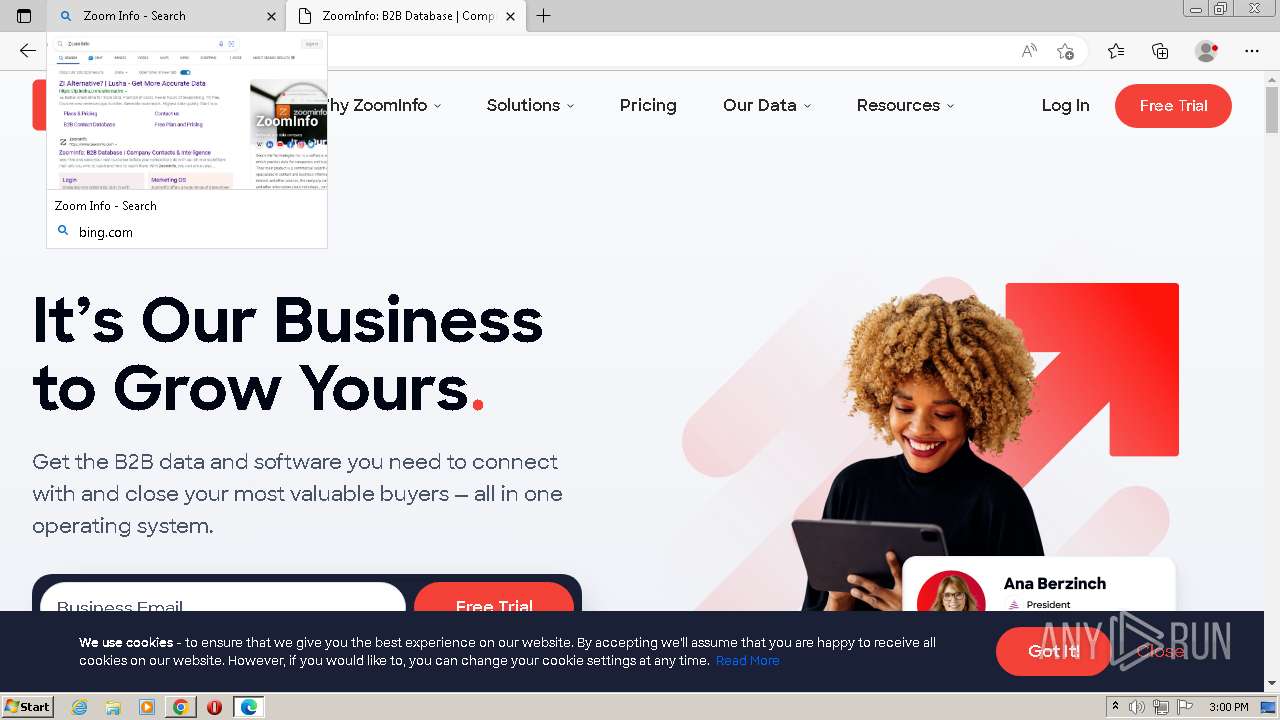This screenshot has height=720, width=1280.
Task: Open the Read Aloud icon in address bar
Action: 1029,51
